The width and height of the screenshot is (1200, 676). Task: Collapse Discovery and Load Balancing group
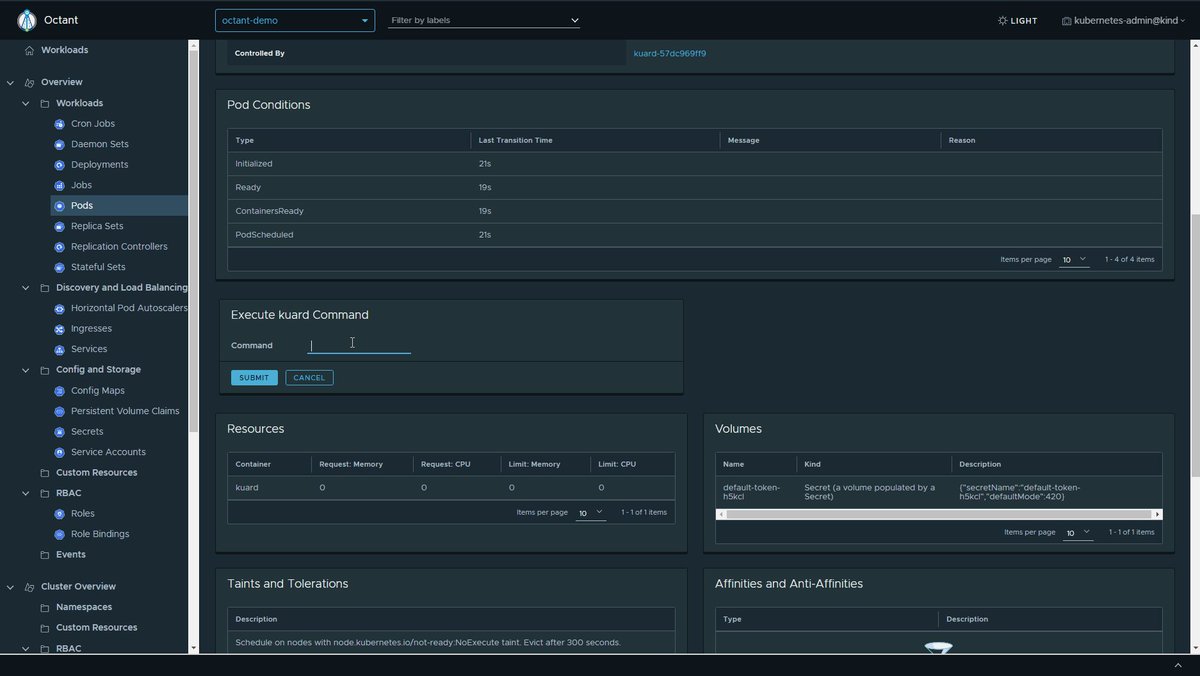[26, 288]
